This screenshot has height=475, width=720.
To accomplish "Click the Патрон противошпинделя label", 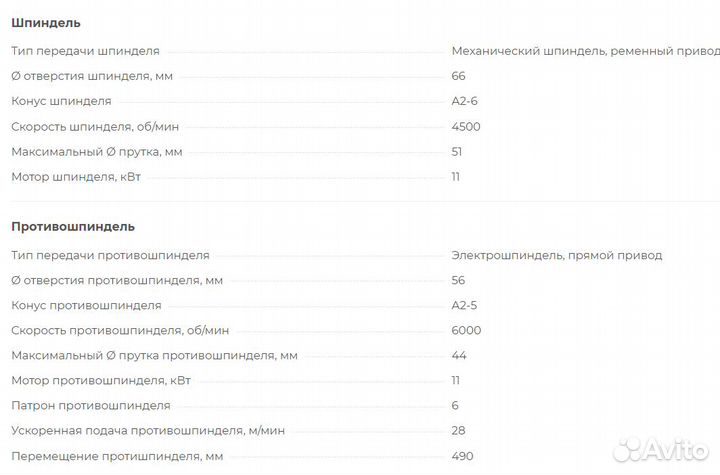I will [x=91, y=405].
